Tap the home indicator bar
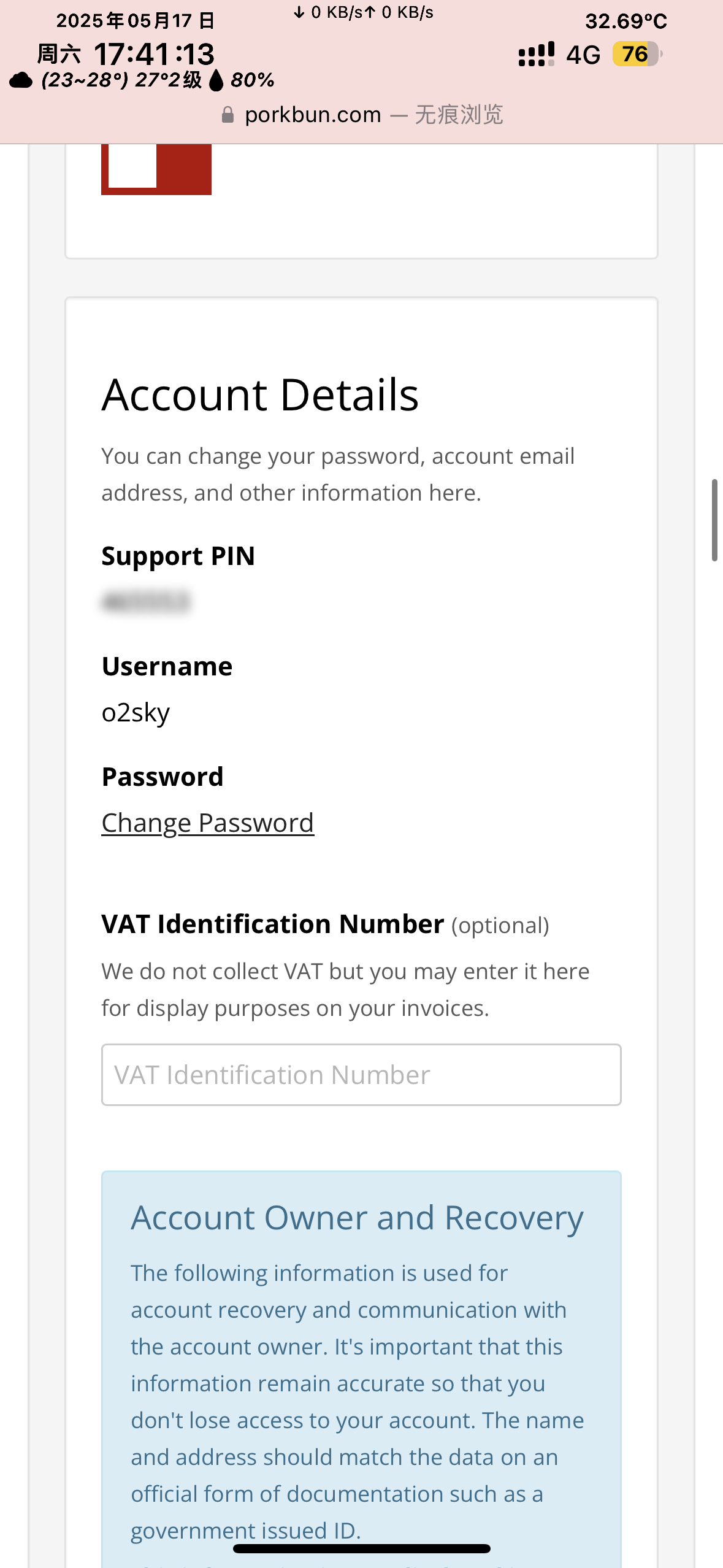Viewport: 723px width, 1568px height. tap(362, 1548)
